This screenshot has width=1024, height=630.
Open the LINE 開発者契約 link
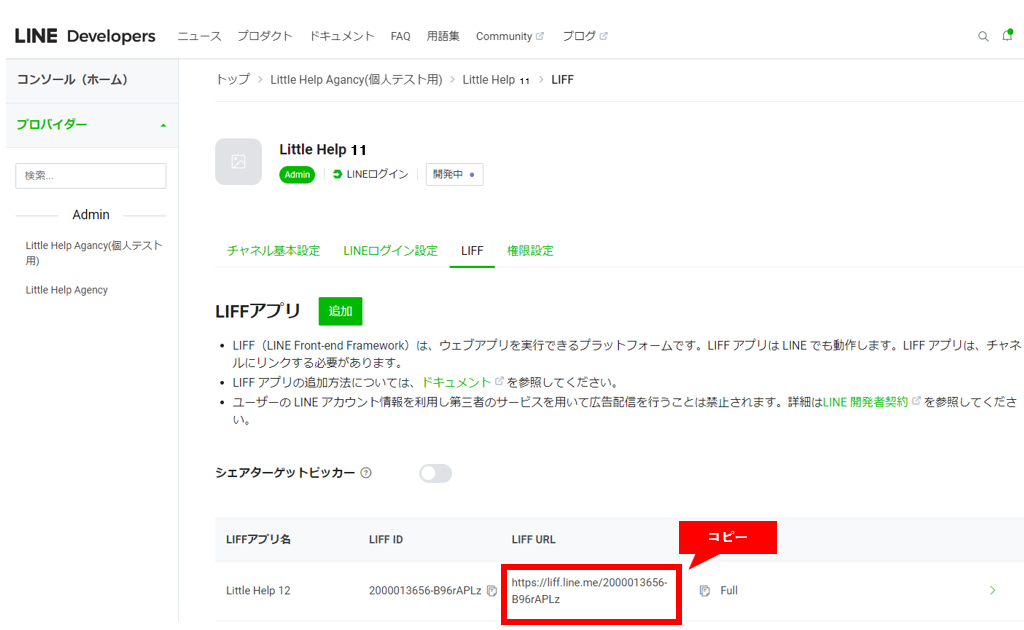click(x=865, y=402)
